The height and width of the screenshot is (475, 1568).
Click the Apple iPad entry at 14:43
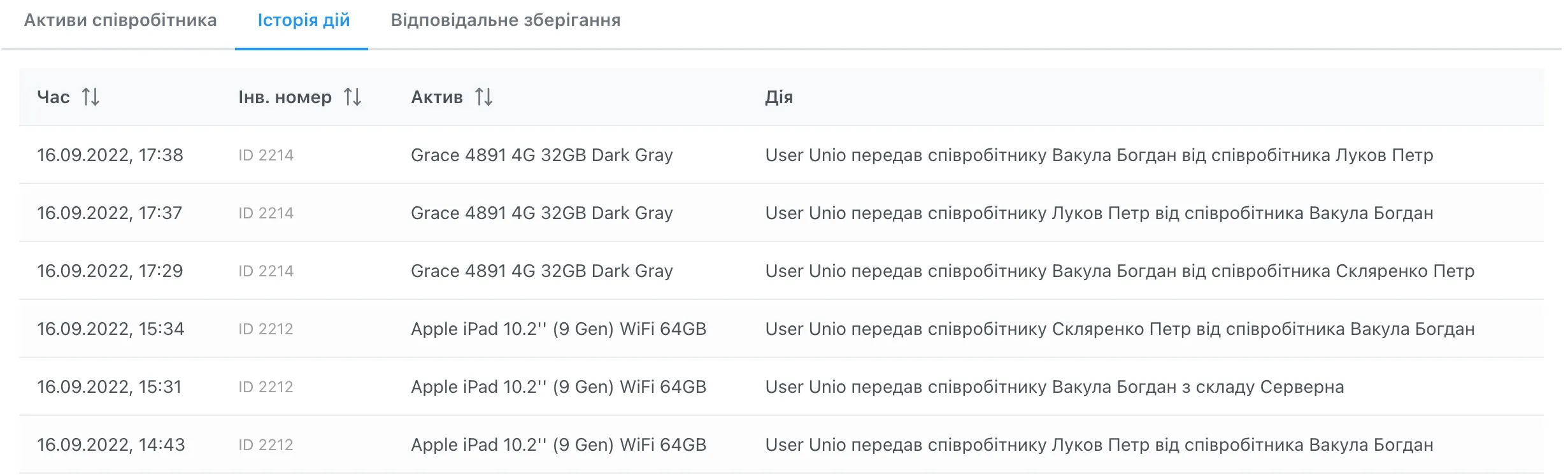tap(558, 445)
